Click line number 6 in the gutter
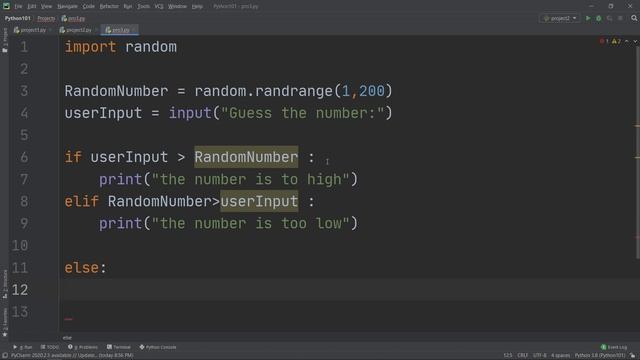 click(24, 157)
